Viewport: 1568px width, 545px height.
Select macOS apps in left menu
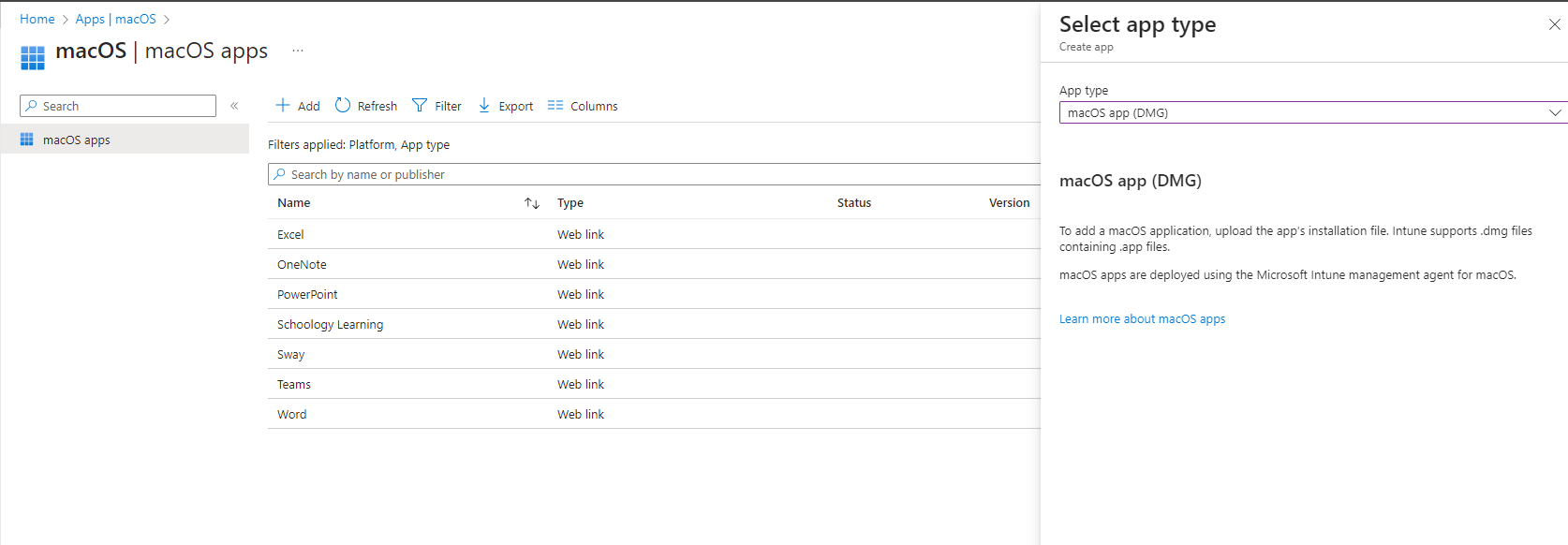click(x=125, y=140)
